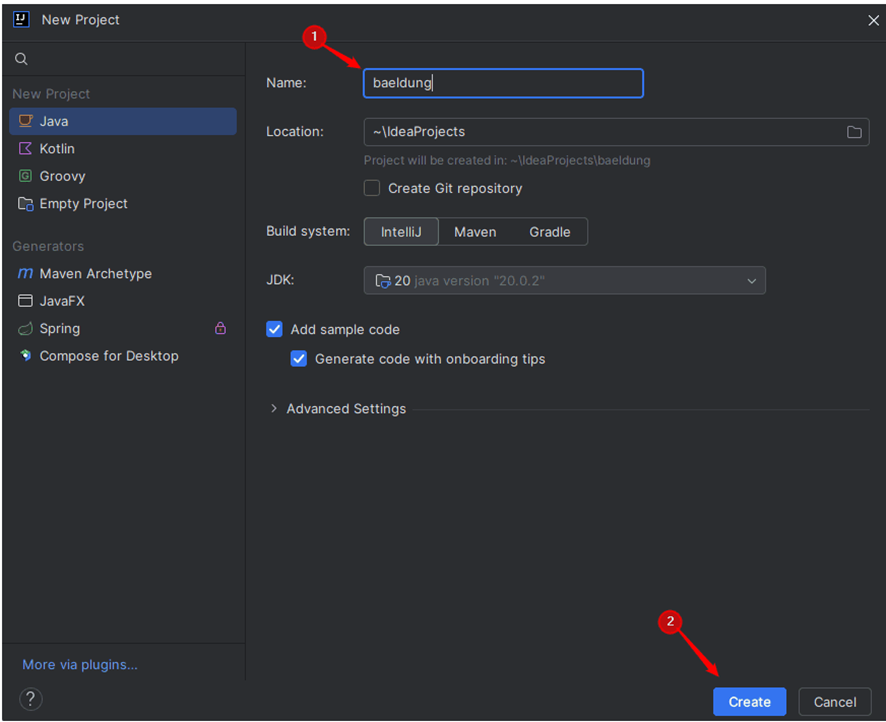Enable Create Git repository checkbox
Image resolution: width=886 pixels, height=722 pixels.
click(x=372, y=188)
